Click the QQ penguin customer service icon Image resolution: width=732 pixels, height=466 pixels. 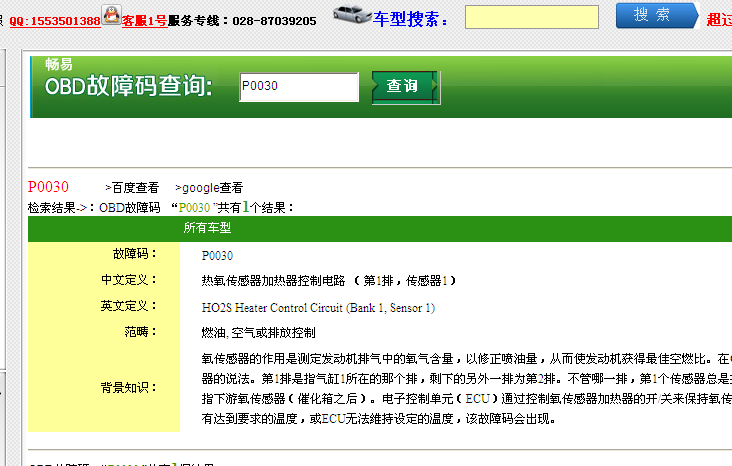tap(112, 15)
